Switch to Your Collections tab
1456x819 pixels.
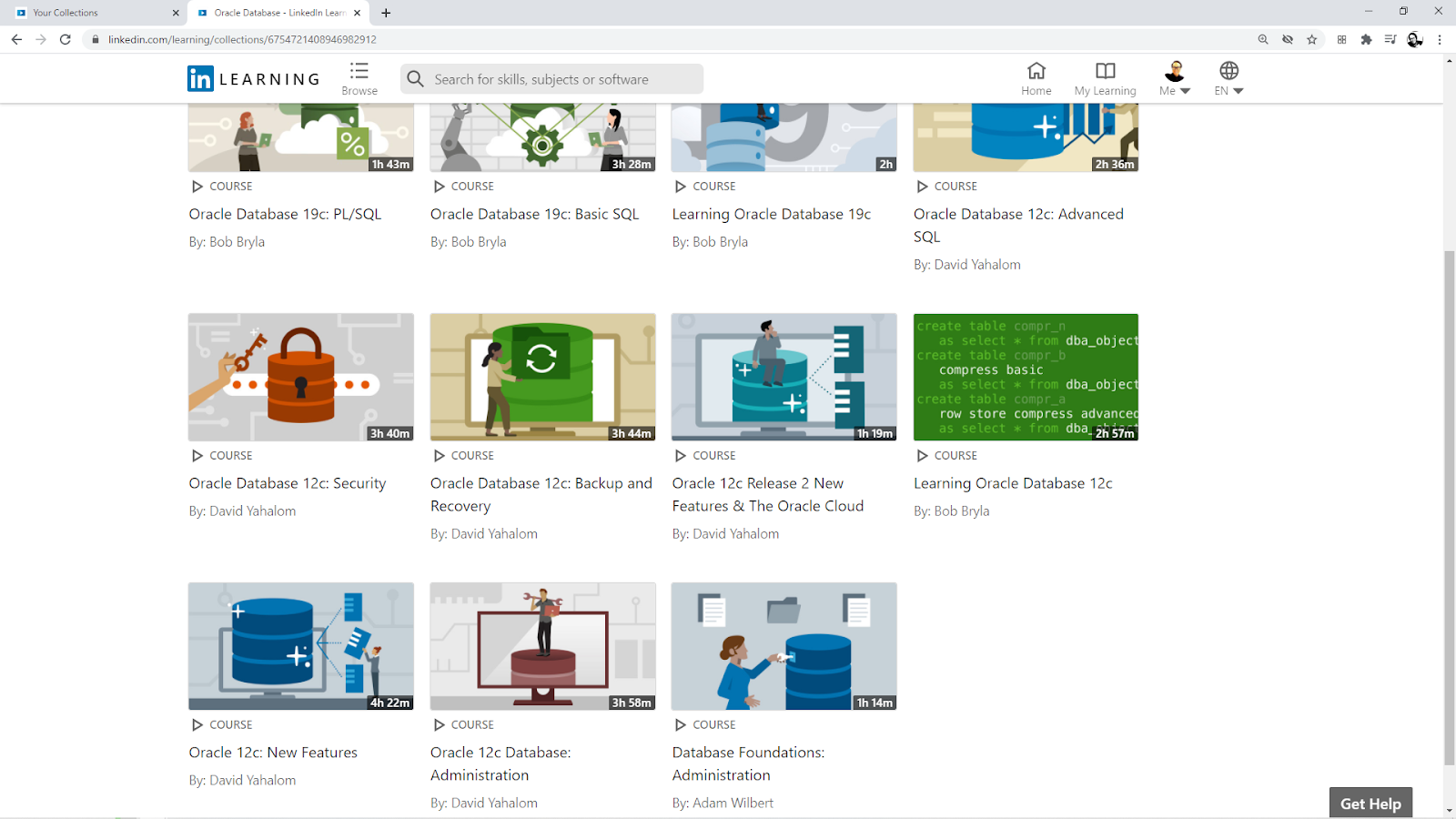94,13
